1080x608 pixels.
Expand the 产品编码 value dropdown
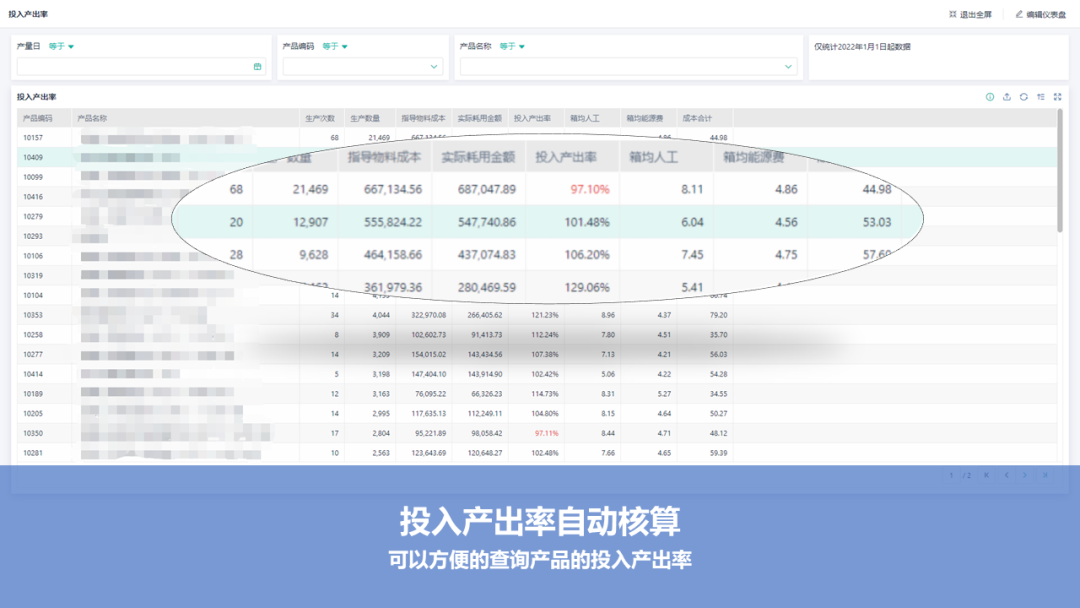click(x=434, y=67)
